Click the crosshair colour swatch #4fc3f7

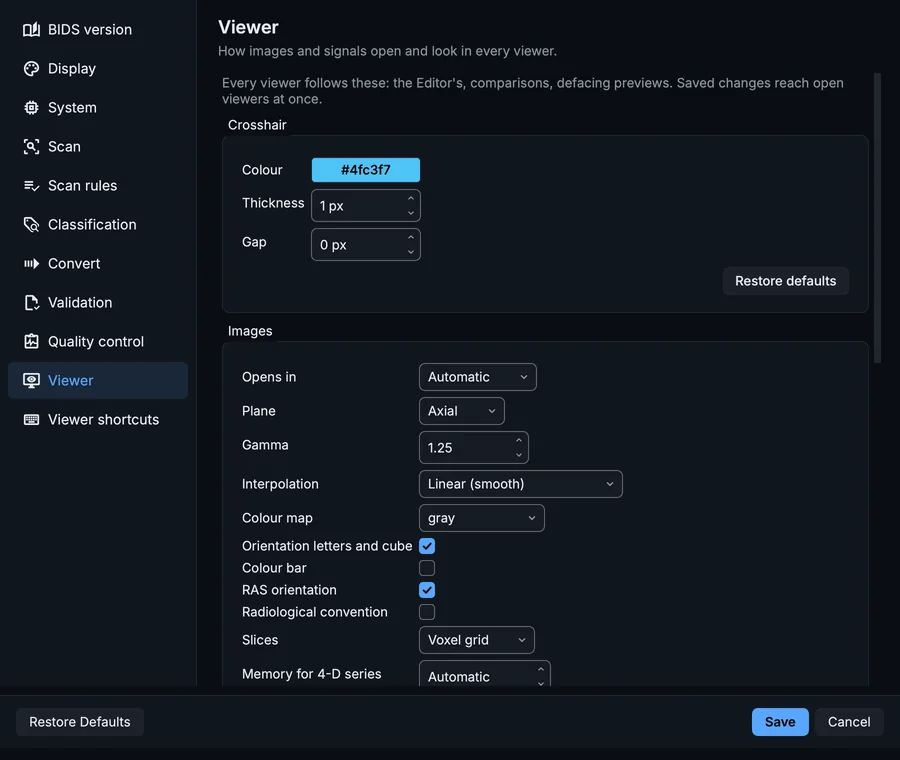366,170
